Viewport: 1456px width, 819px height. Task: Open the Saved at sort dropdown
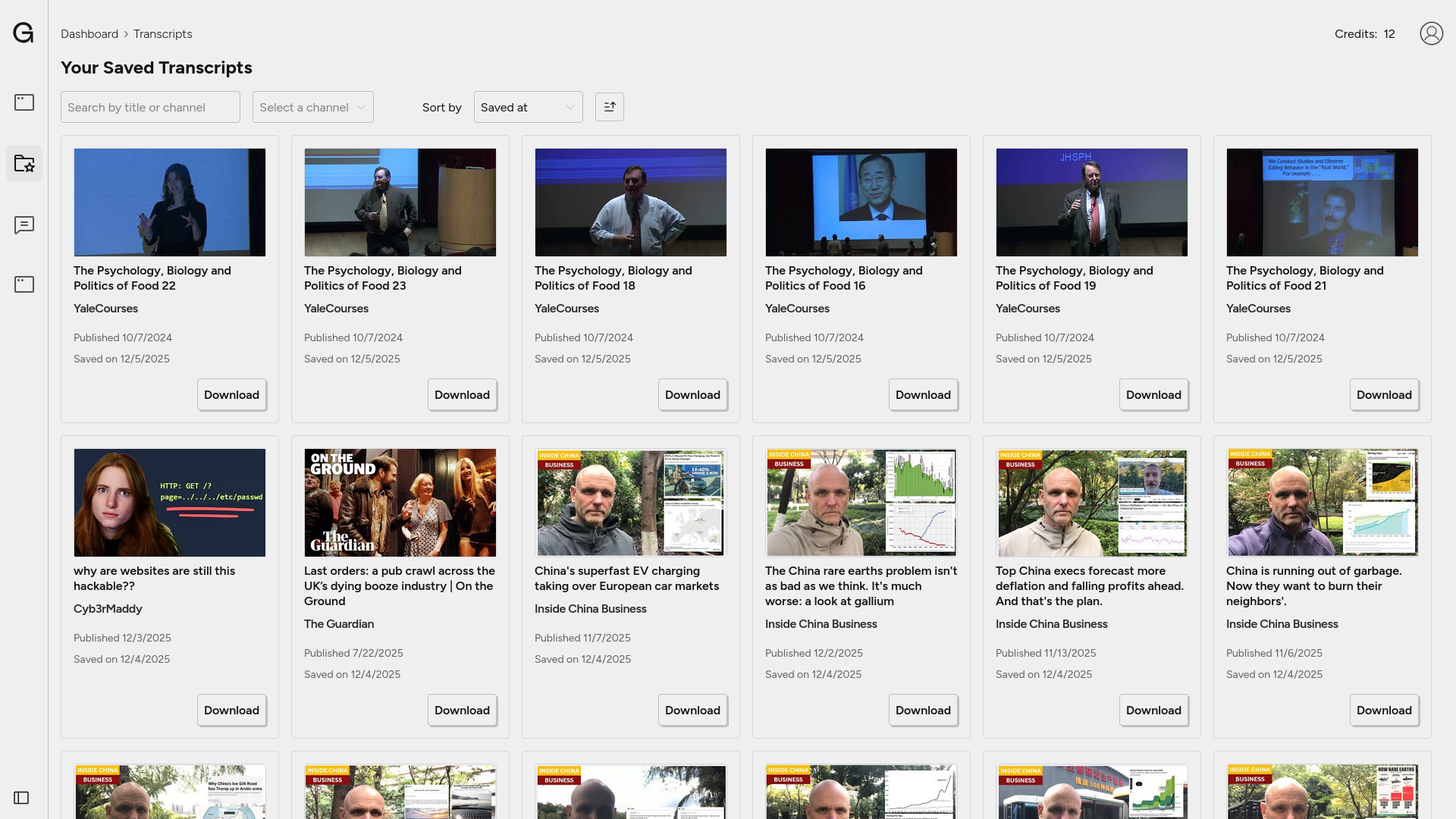(528, 107)
